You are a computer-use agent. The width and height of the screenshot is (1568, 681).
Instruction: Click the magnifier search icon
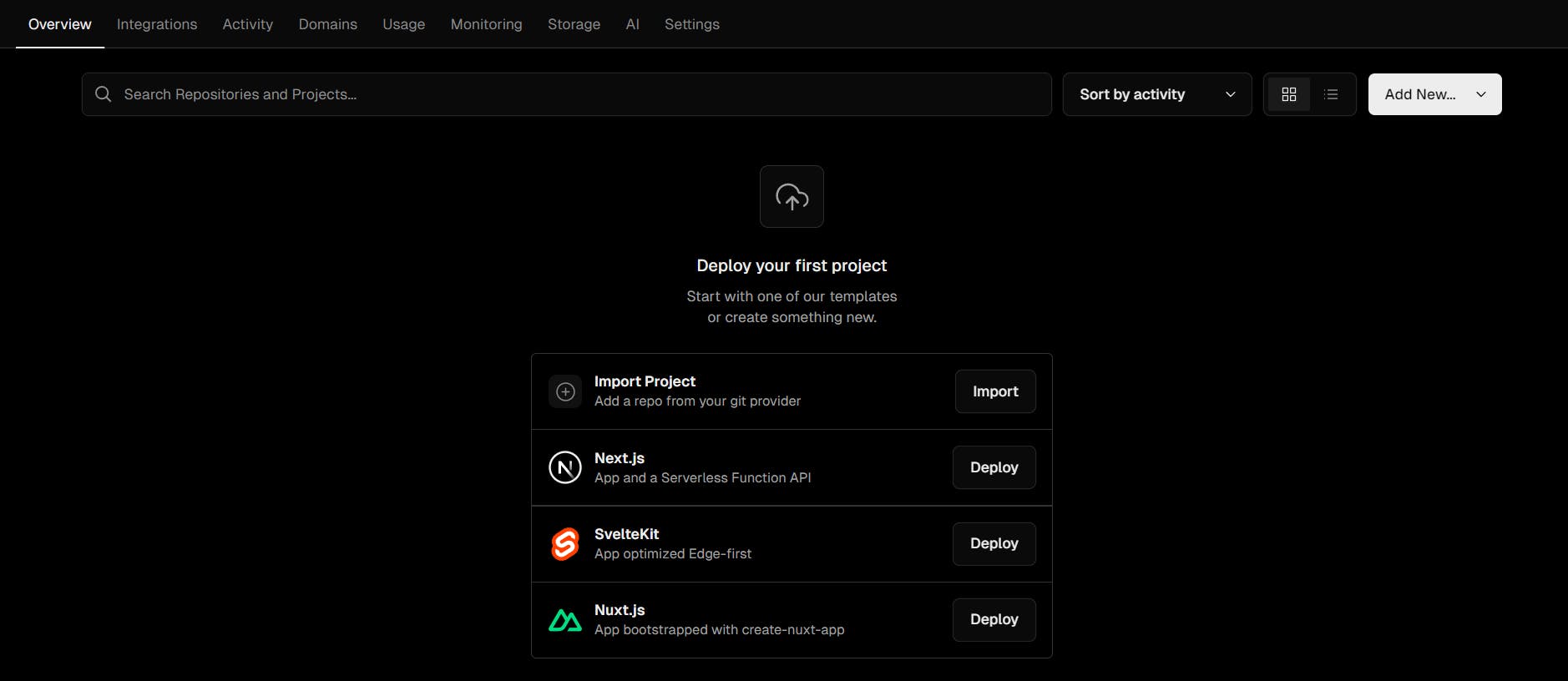tap(104, 94)
